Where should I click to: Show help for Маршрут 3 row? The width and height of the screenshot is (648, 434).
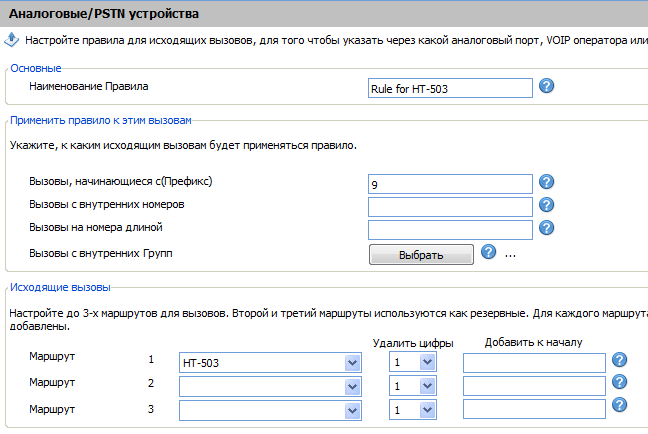619,405
